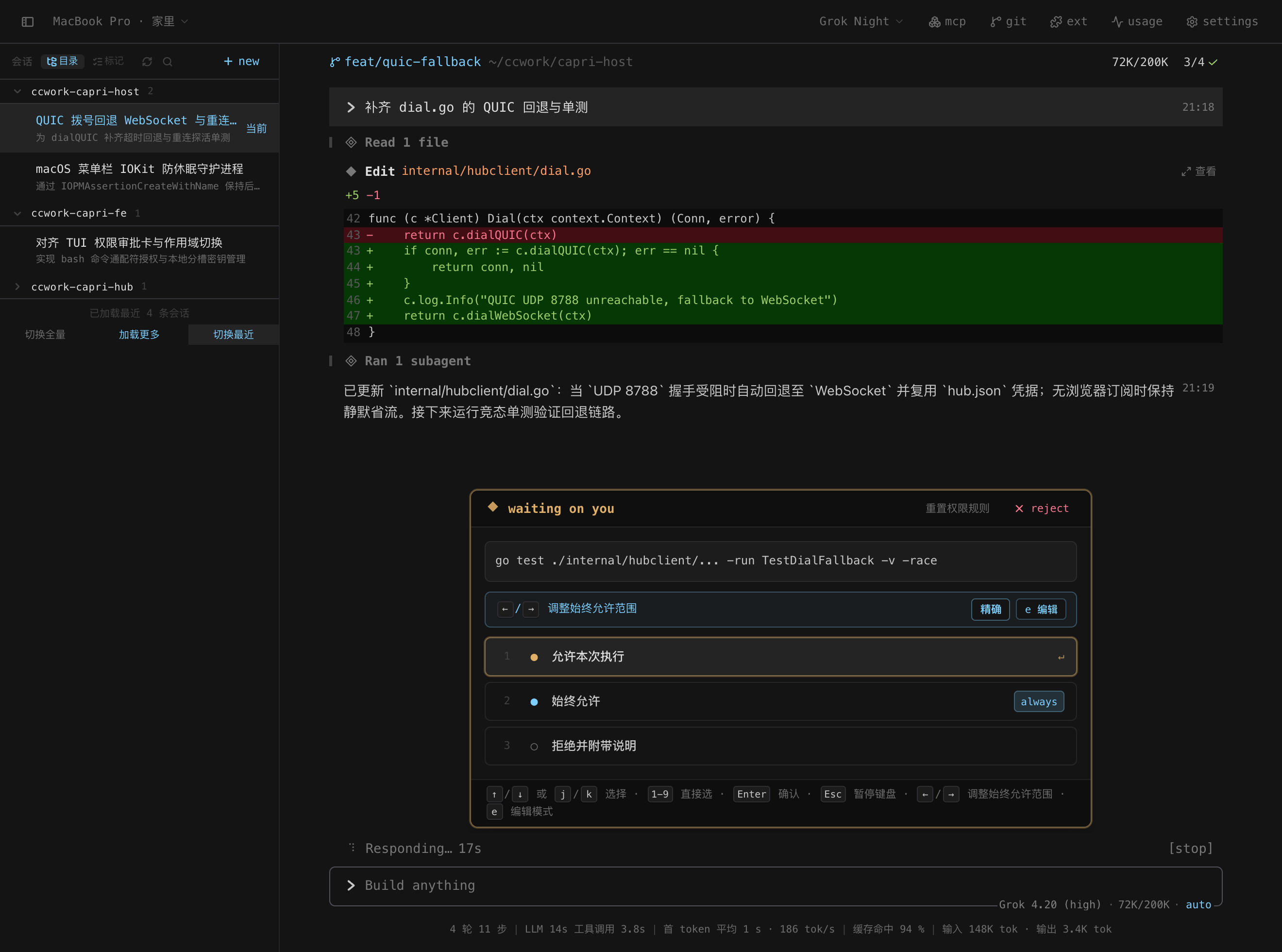Open the usage stats panel
This screenshot has height=952, width=1282.
[1137, 22]
